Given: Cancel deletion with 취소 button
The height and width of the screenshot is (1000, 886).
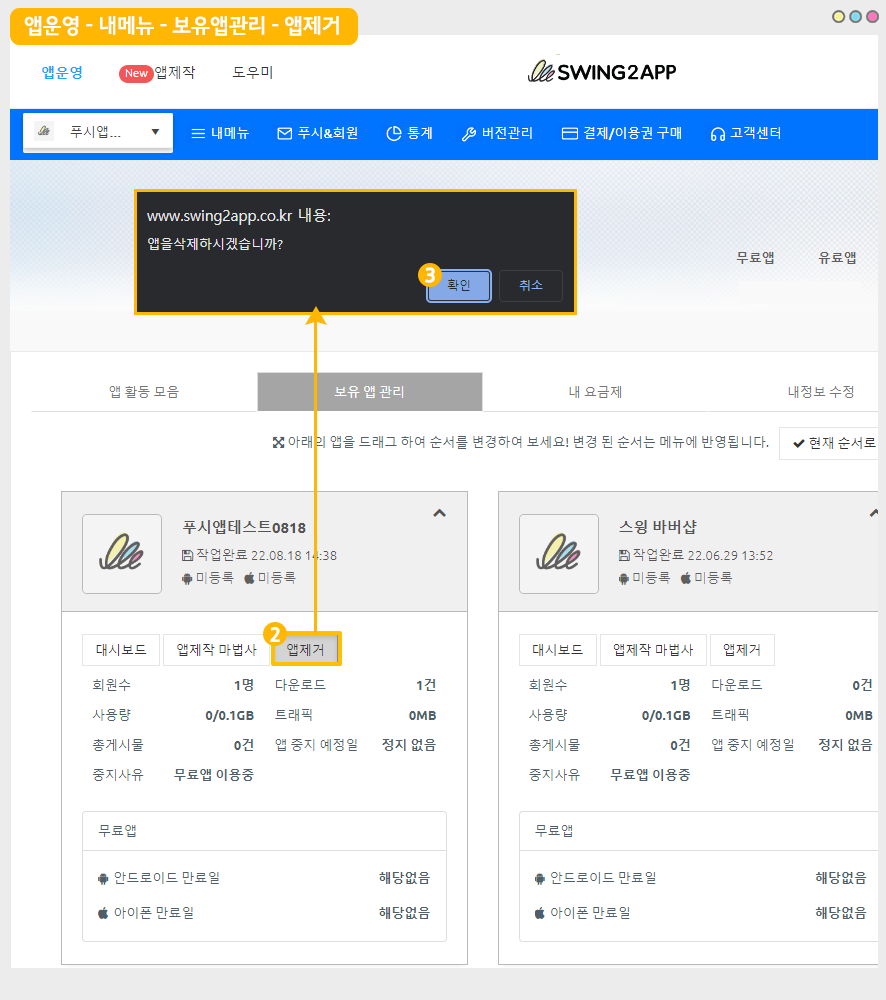Looking at the screenshot, I should pyautogui.click(x=531, y=285).
